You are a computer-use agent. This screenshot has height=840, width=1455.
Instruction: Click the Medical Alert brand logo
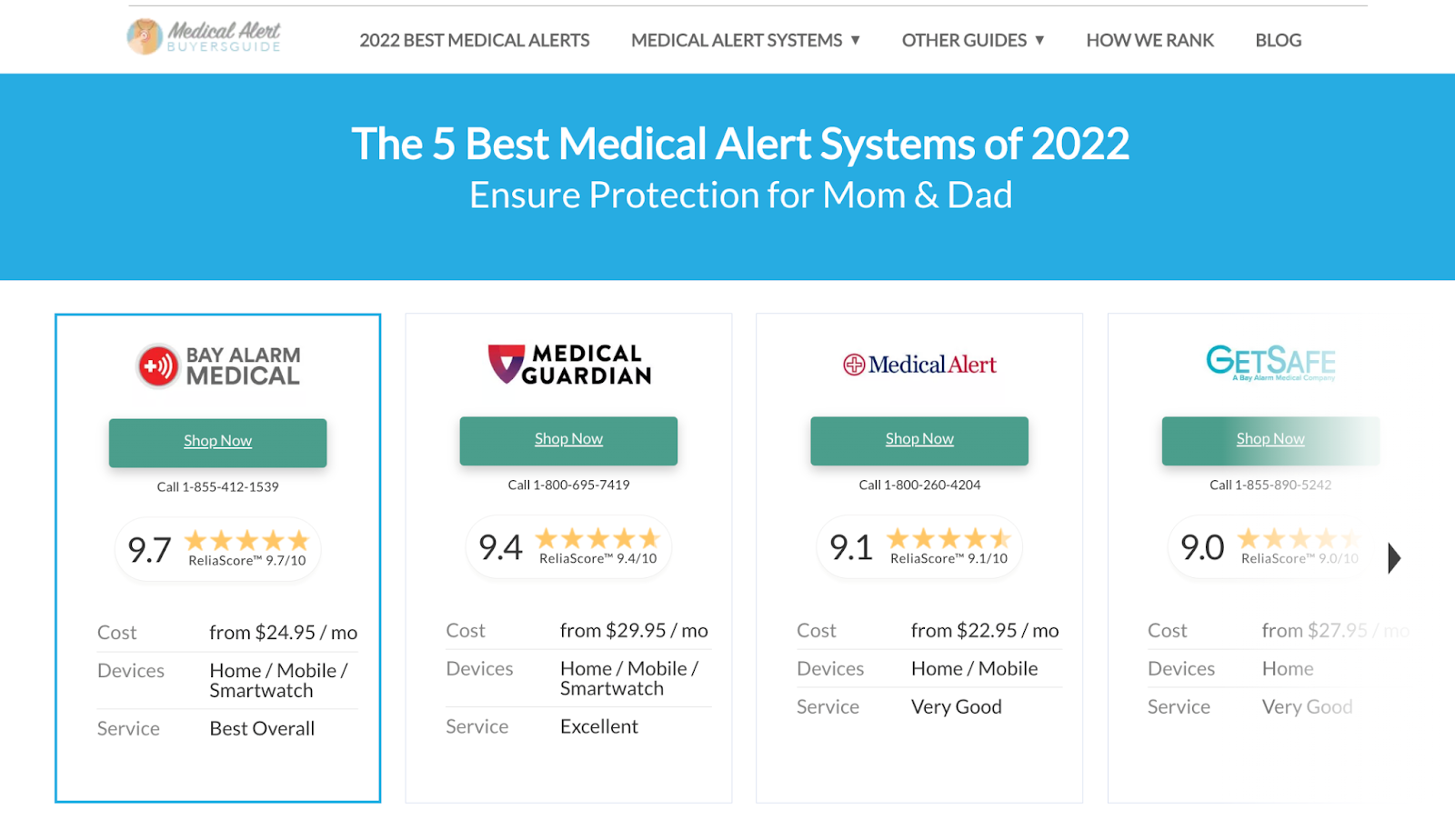click(x=919, y=365)
